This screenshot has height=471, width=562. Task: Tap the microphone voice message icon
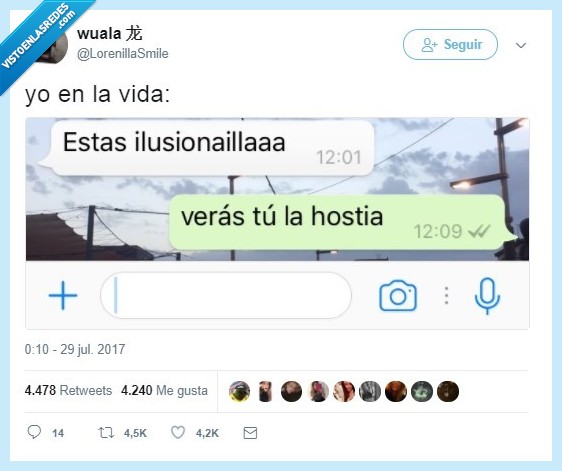487,296
